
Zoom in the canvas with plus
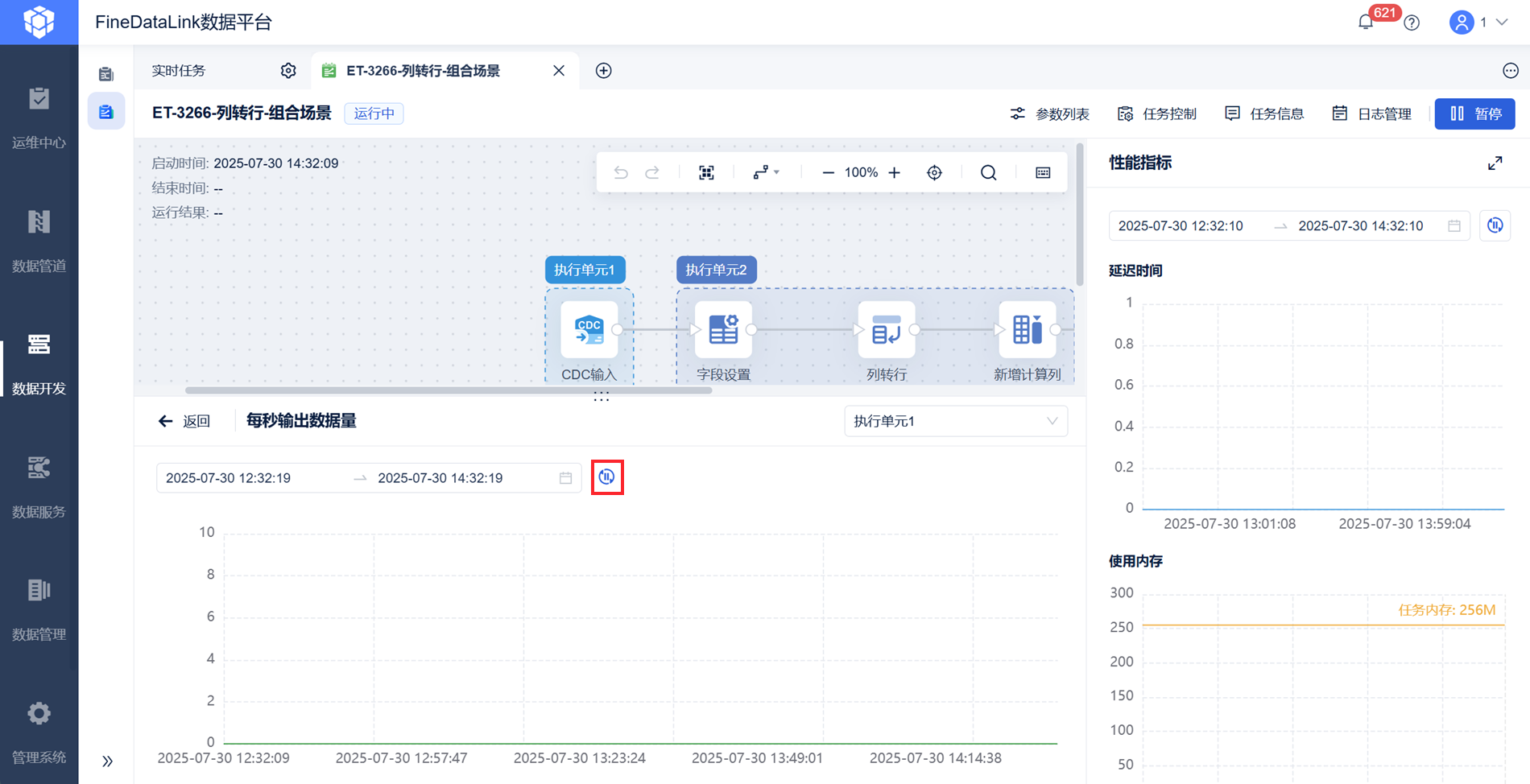[x=894, y=172]
